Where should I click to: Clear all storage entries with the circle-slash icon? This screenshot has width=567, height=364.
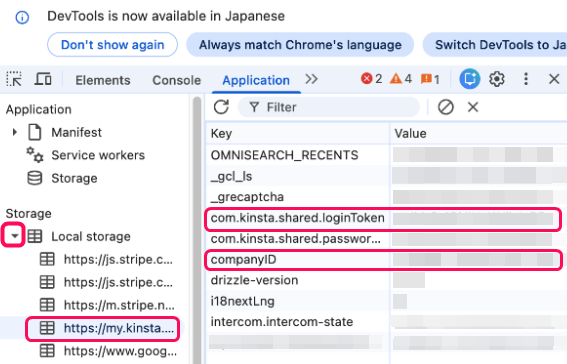pyautogui.click(x=446, y=107)
